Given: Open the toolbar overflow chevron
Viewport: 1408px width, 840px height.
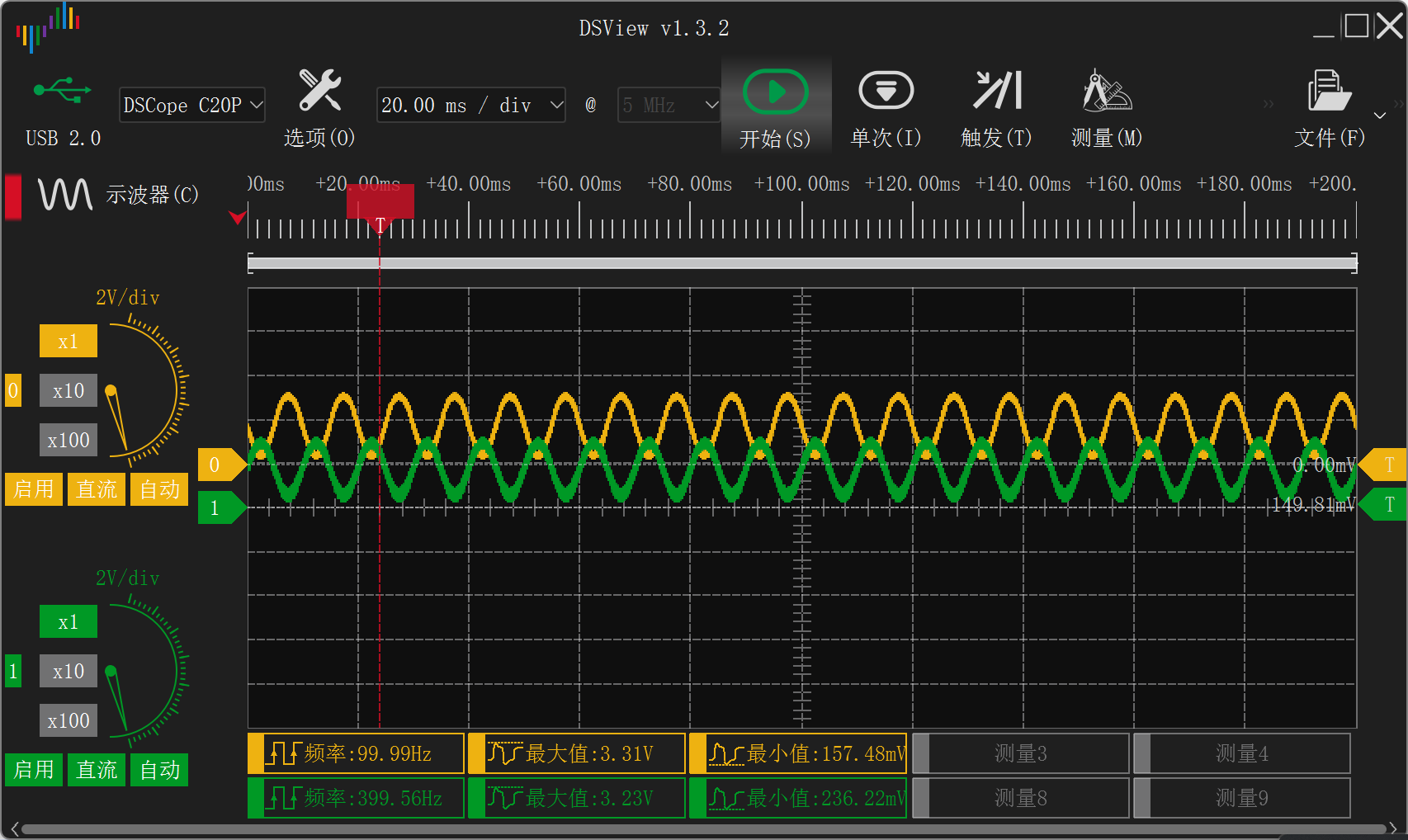Looking at the screenshot, I should coord(1269,104).
